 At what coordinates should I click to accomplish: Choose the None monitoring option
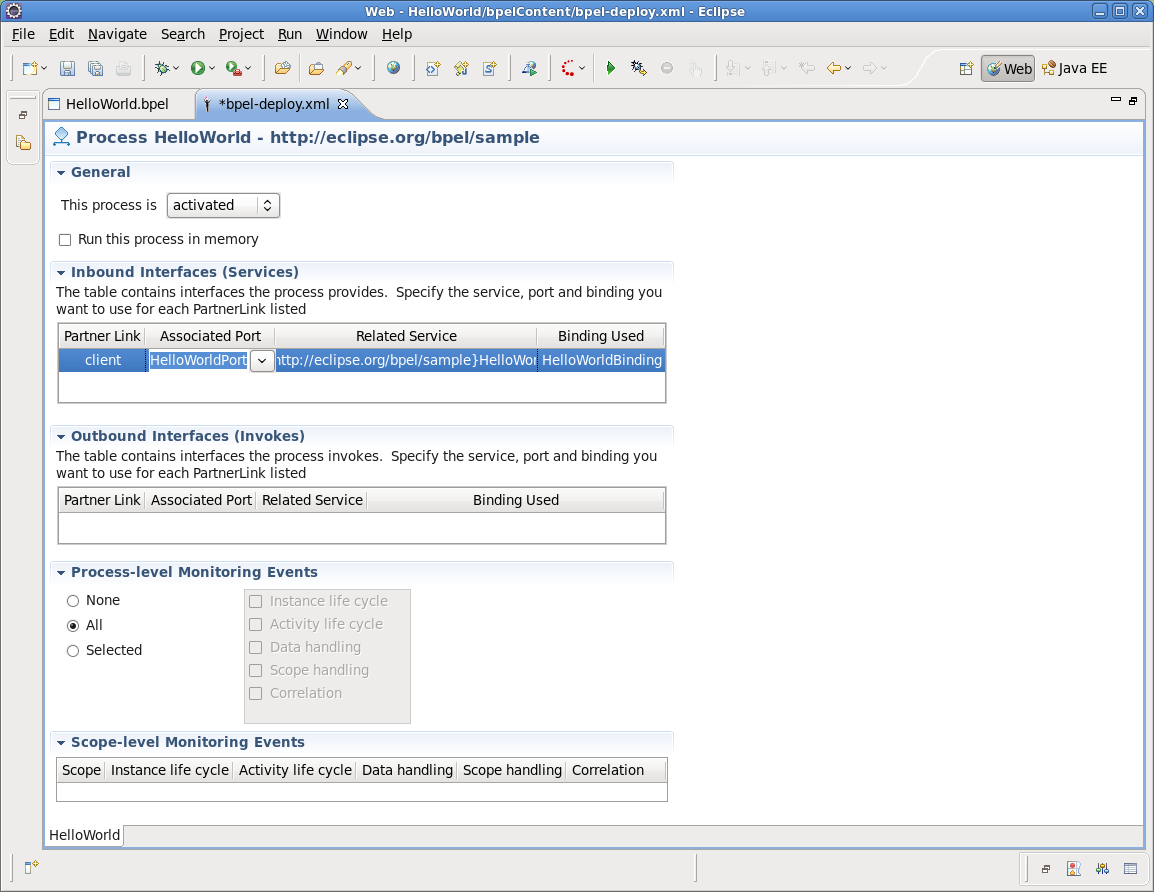pos(72,600)
